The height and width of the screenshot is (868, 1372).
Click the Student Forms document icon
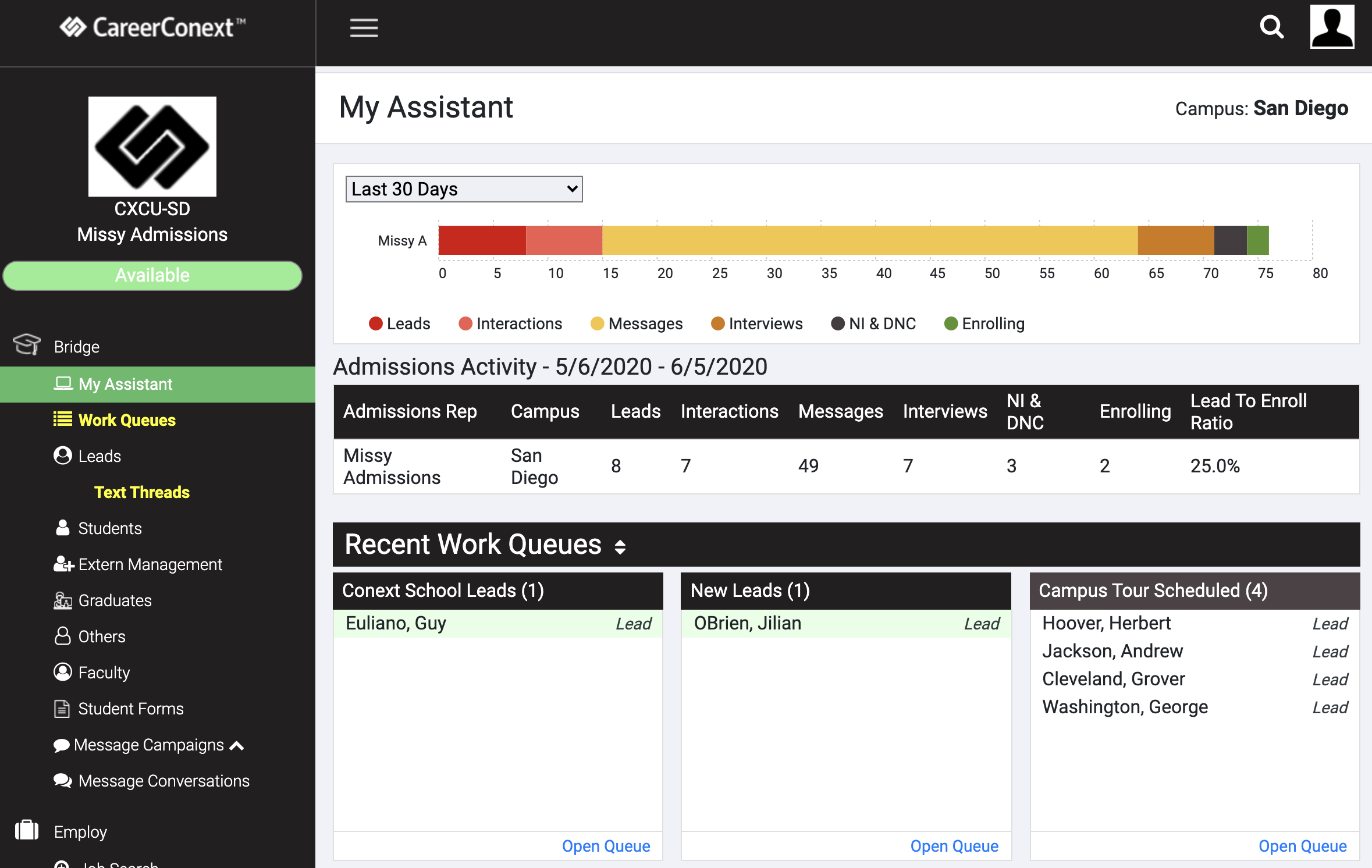[x=62, y=708]
